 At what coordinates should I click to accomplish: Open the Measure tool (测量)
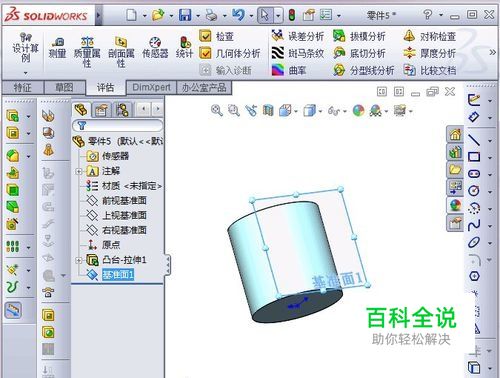pyautogui.click(x=57, y=48)
